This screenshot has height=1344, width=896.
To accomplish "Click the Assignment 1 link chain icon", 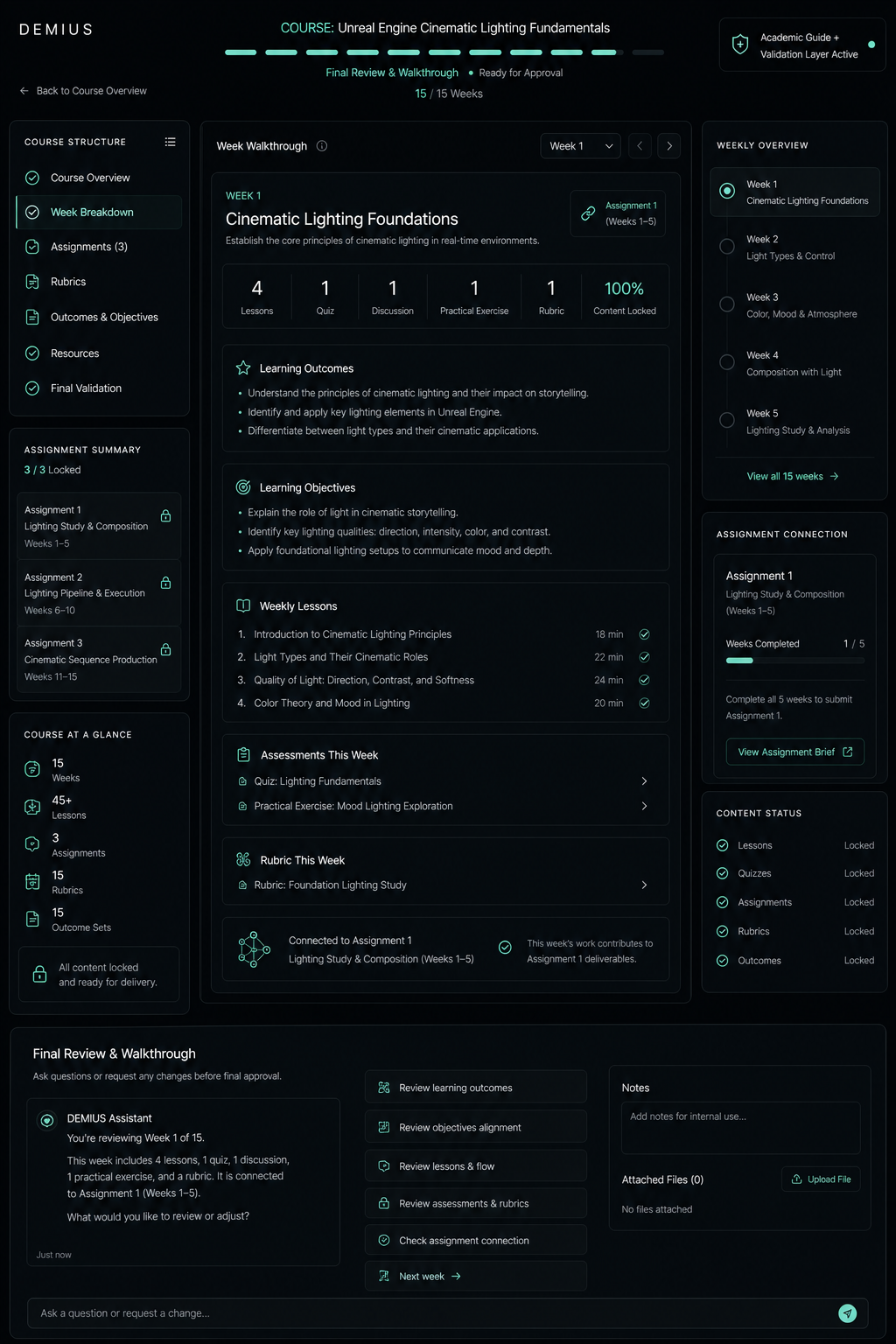I will 589,213.
